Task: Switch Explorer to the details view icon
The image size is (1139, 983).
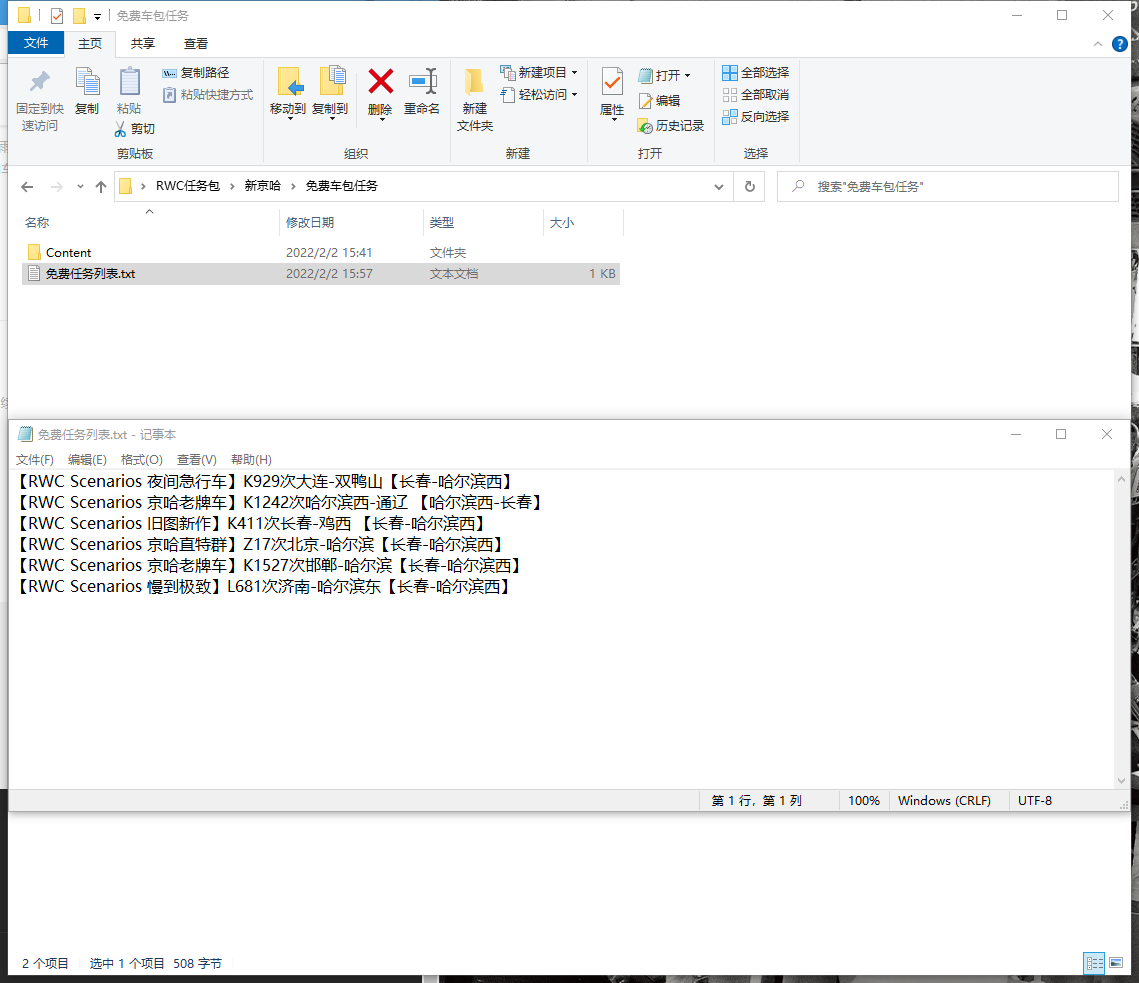Action: [x=1094, y=963]
